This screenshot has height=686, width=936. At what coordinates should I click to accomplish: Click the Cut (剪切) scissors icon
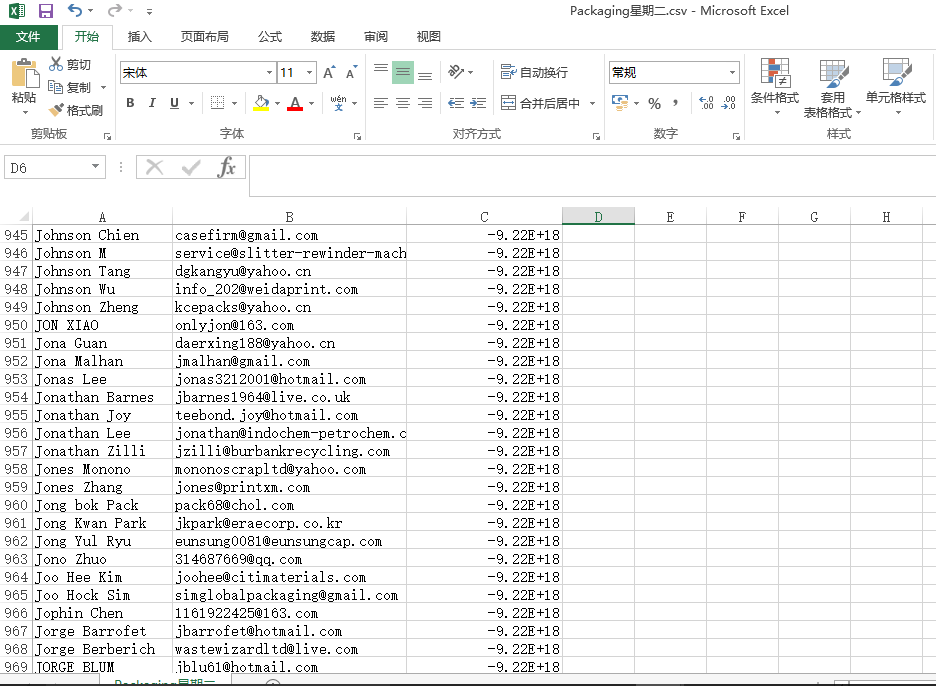tap(56, 65)
